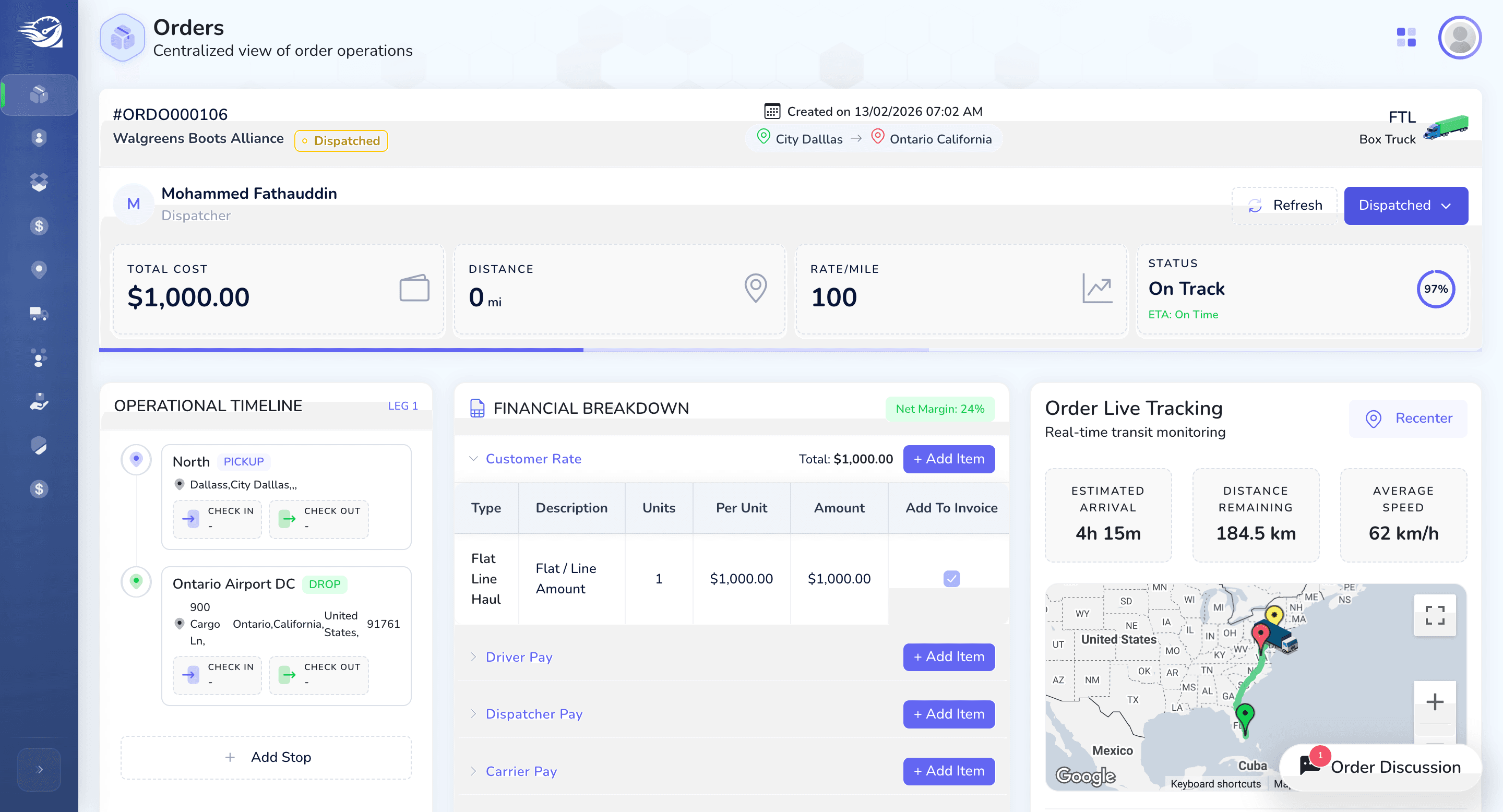Click the Ontario Airport DC drop marker
This screenshot has width=1503, height=812.
click(136, 581)
